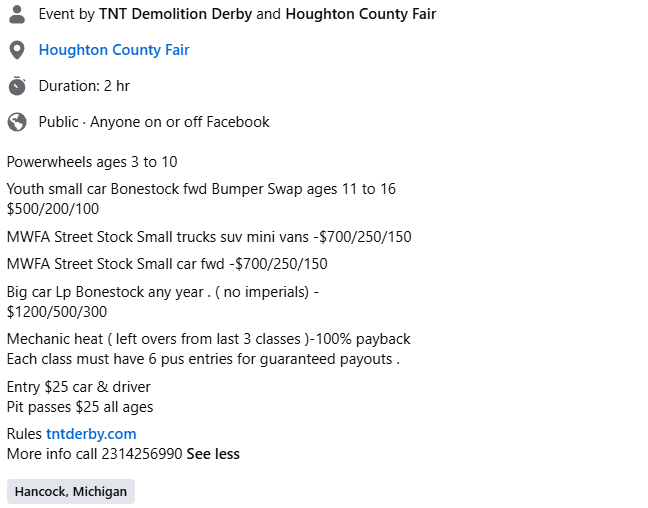Click the Entry $25 car & driver text

tap(79, 387)
